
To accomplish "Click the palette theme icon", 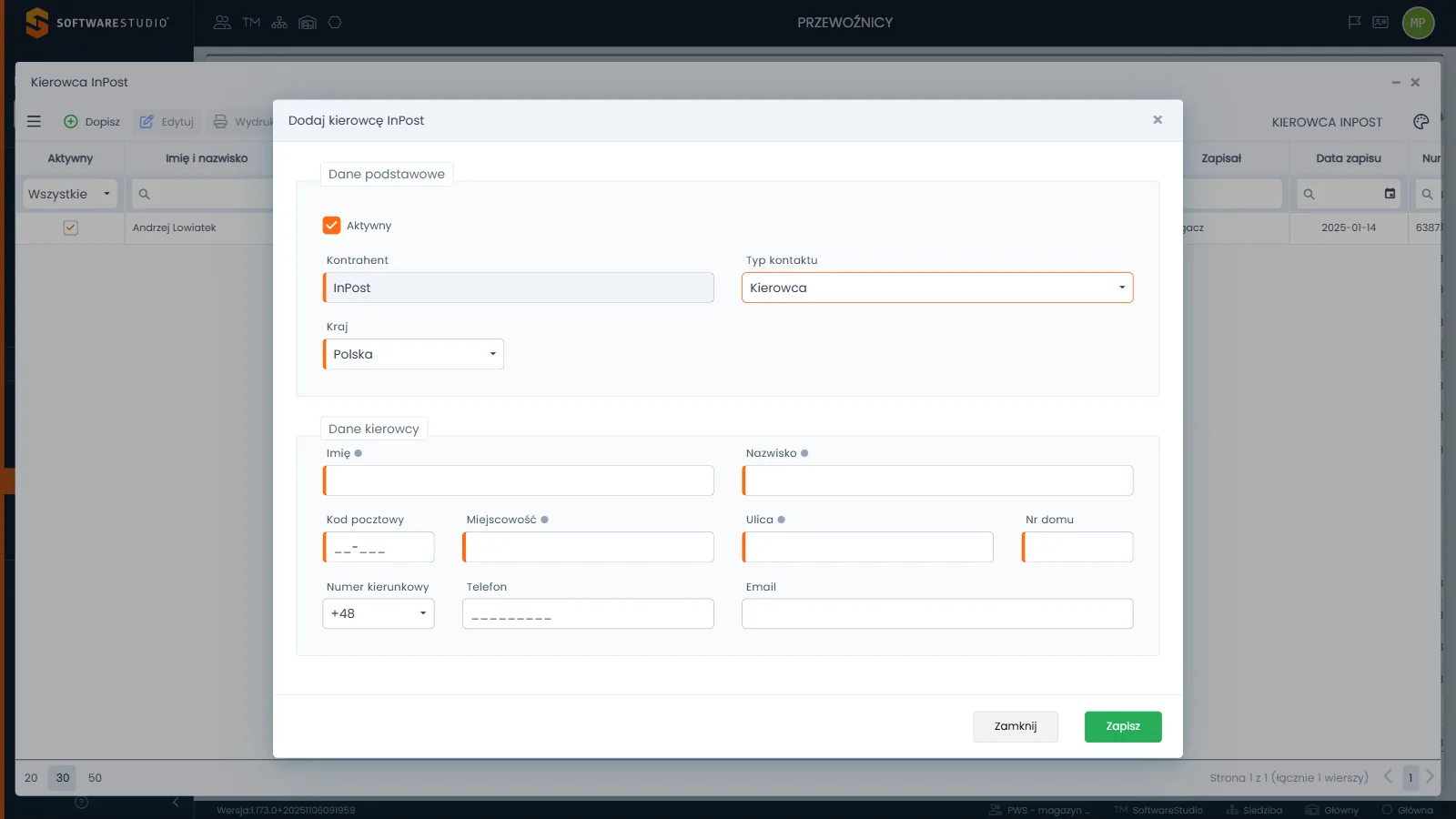I will click(x=1421, y=122).
